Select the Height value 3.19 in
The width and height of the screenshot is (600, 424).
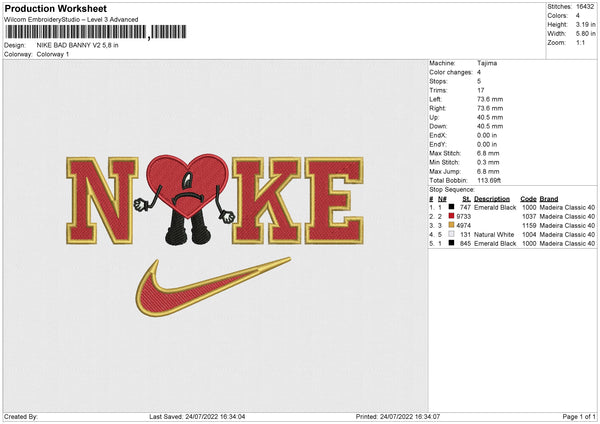(586, 24)
